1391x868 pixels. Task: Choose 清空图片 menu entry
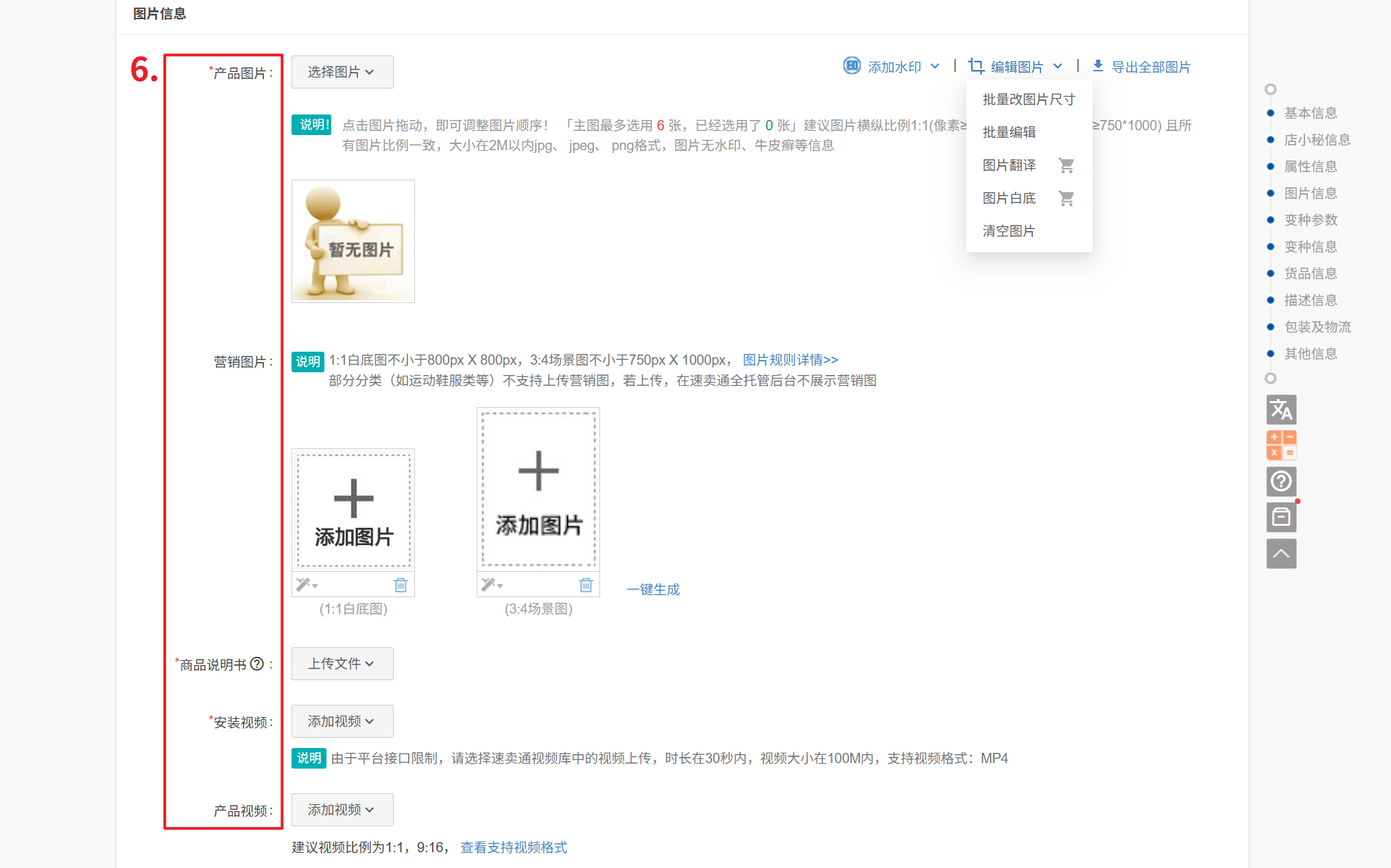click(1008, 231)
